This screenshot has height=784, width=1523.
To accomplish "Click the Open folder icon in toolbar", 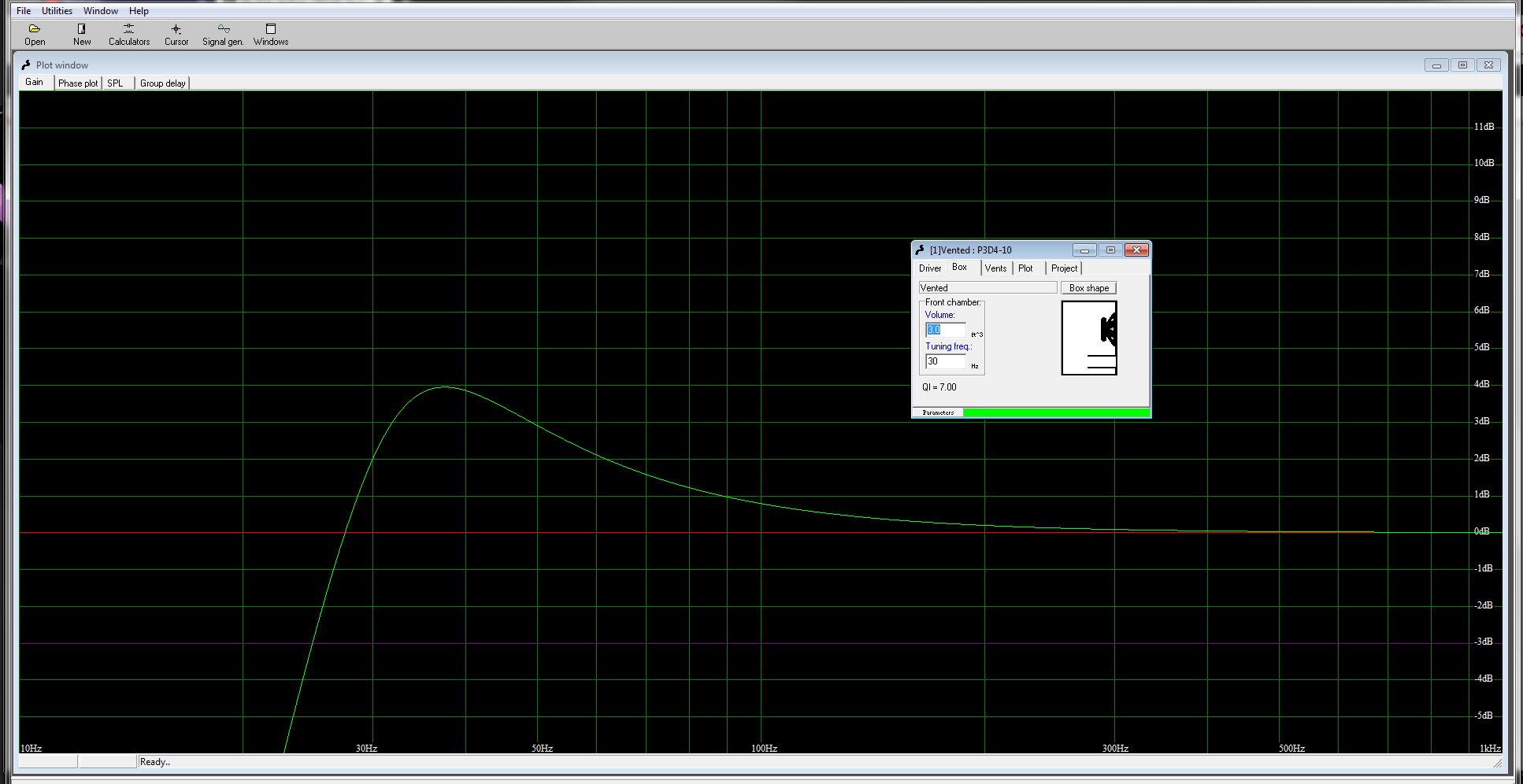I will (x=35, y=29).
